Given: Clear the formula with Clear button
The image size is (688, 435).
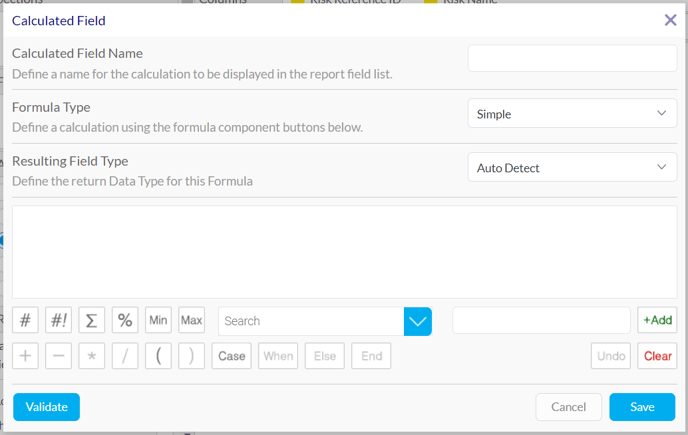Looking at the screenshot, I should tap(657, 356).
